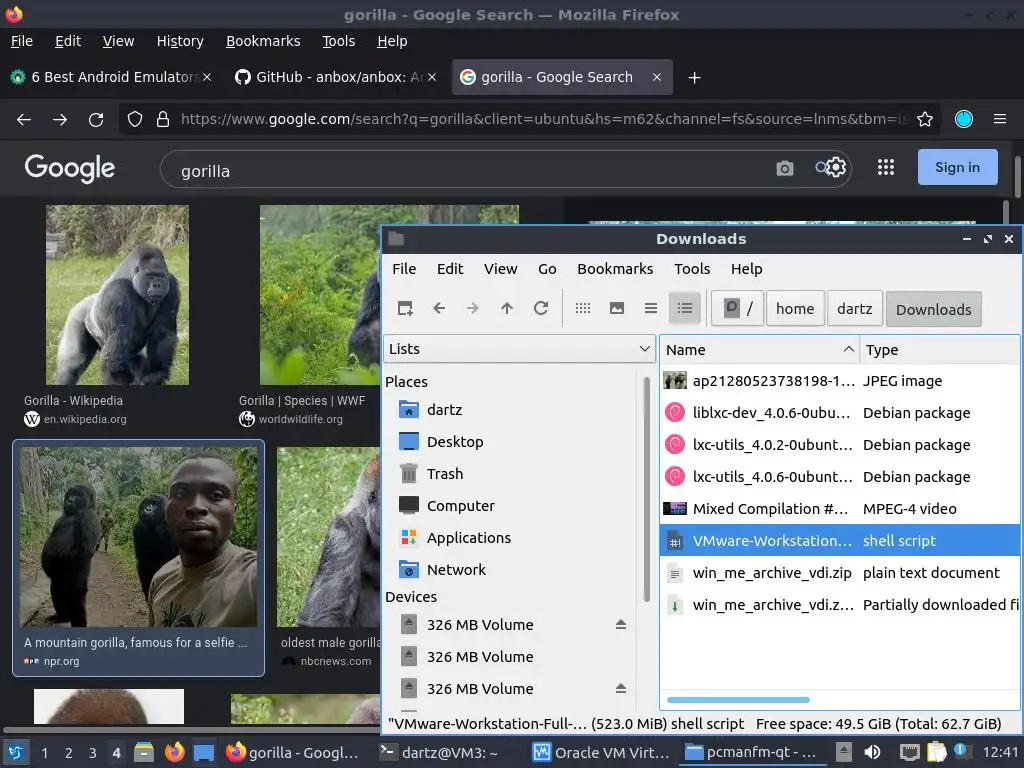Viewport: 1024px width, 768px height.
Task: Open the home path segment
Action: point(795,308)
